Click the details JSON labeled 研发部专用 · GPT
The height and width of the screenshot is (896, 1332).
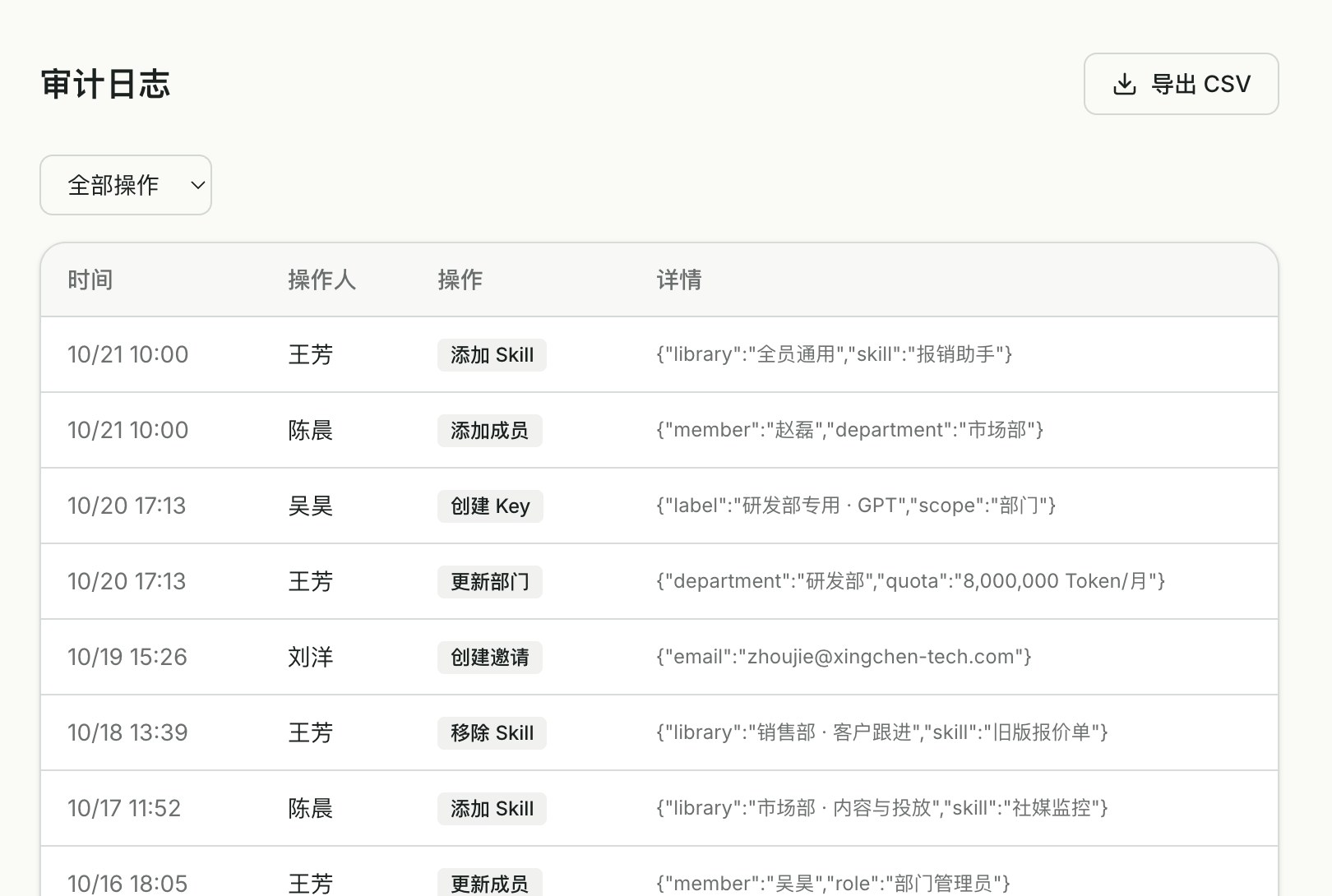point(856,506)
